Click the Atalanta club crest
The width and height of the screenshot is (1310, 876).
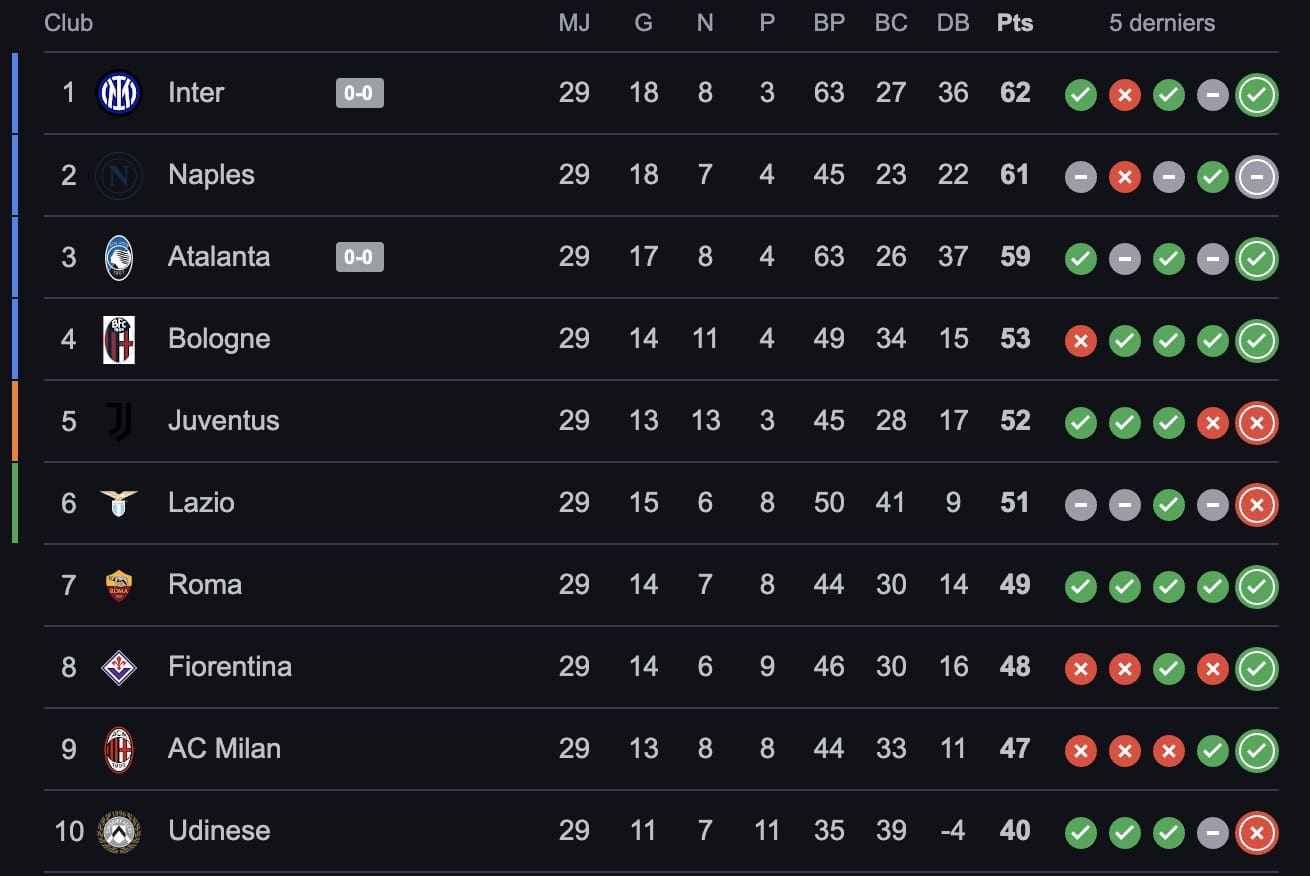point(119,257)
